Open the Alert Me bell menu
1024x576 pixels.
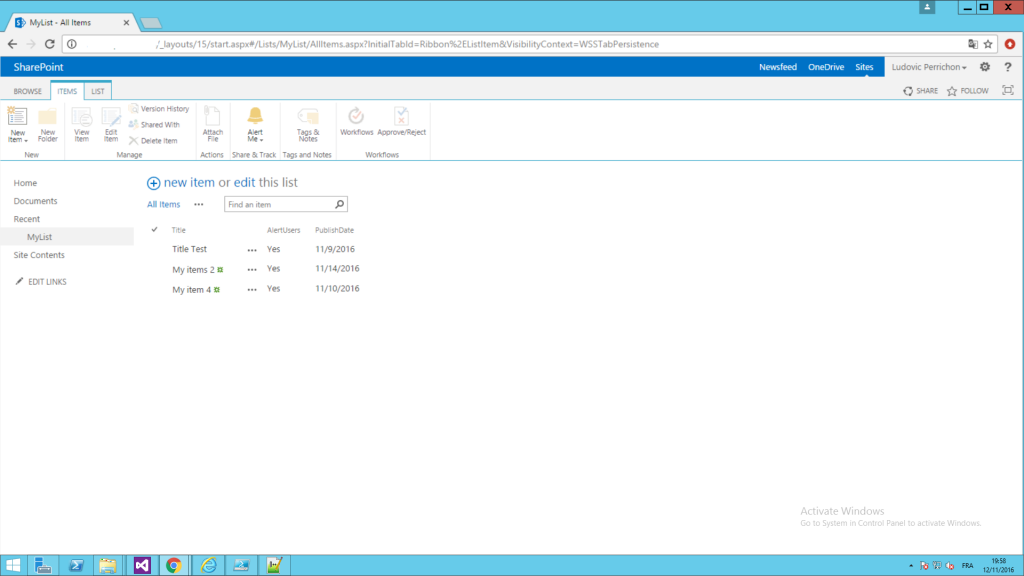coord(255,125)
